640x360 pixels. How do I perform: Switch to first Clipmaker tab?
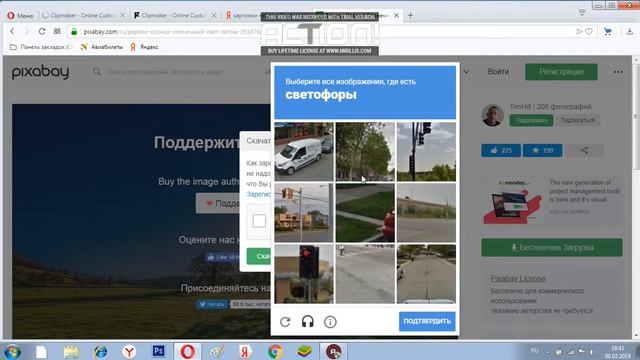pyautogui.click(x=84, y=16)
